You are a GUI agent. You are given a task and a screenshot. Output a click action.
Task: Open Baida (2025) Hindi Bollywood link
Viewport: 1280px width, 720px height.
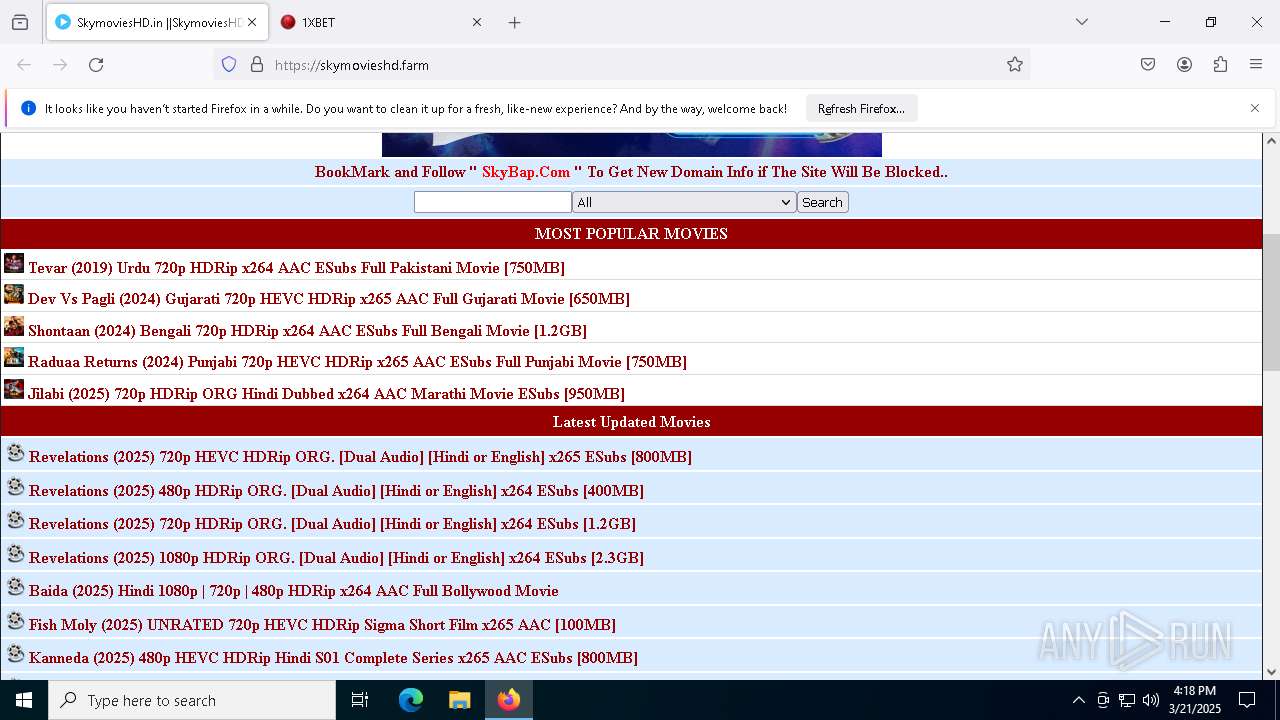(x=293, y=591)
